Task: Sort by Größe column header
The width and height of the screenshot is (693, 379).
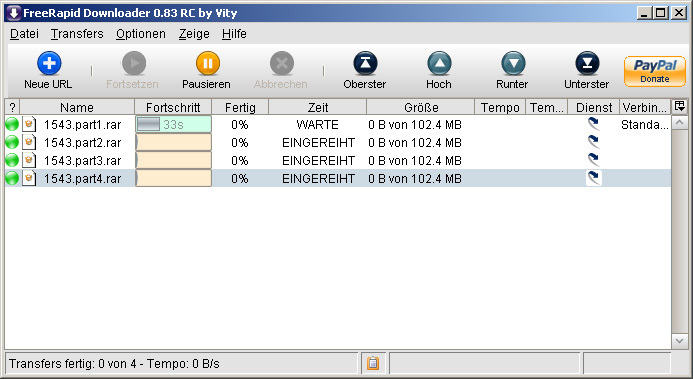Action: [420, 107]
